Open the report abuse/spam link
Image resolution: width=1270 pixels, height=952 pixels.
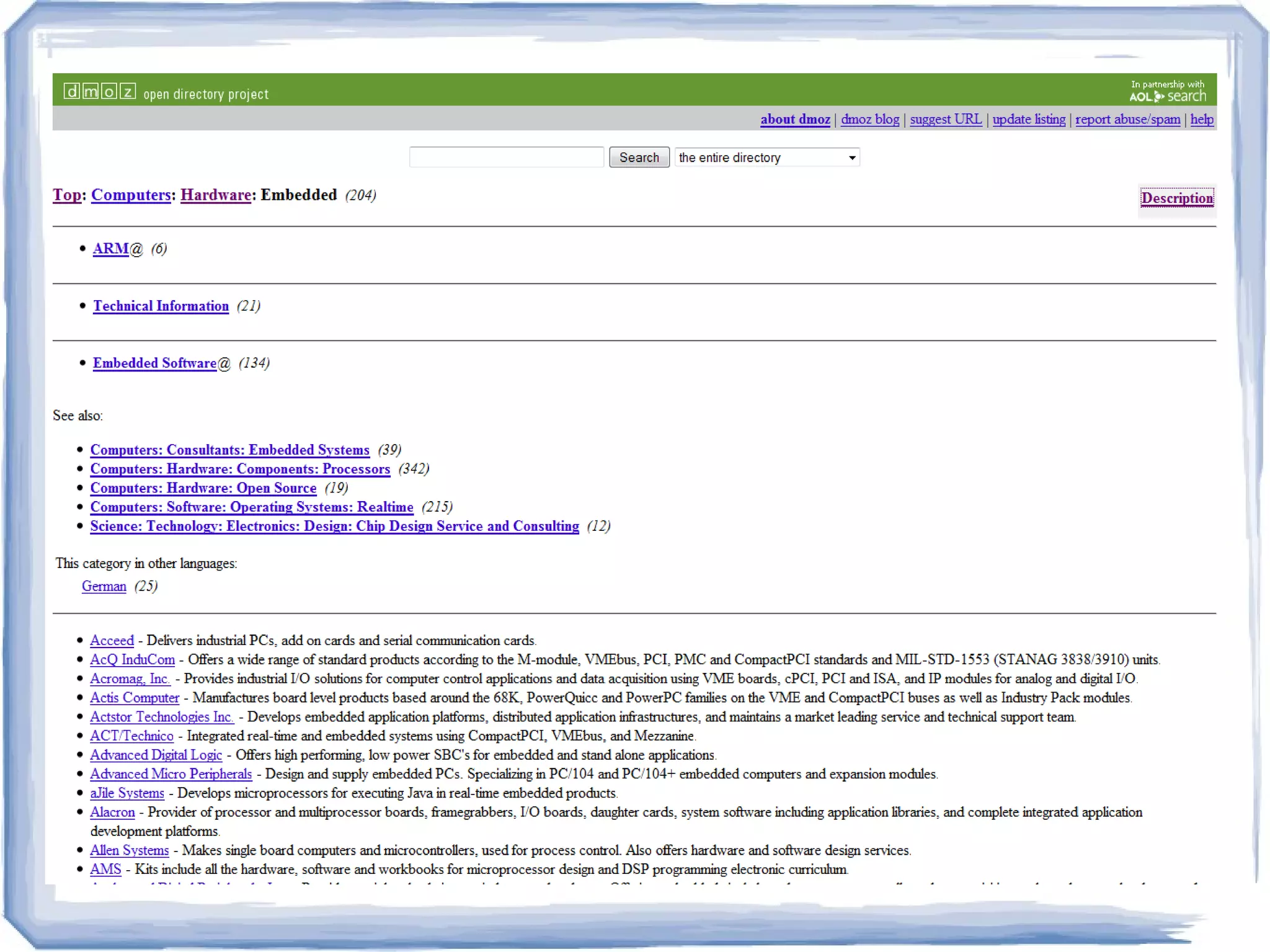coord(1127,119)
